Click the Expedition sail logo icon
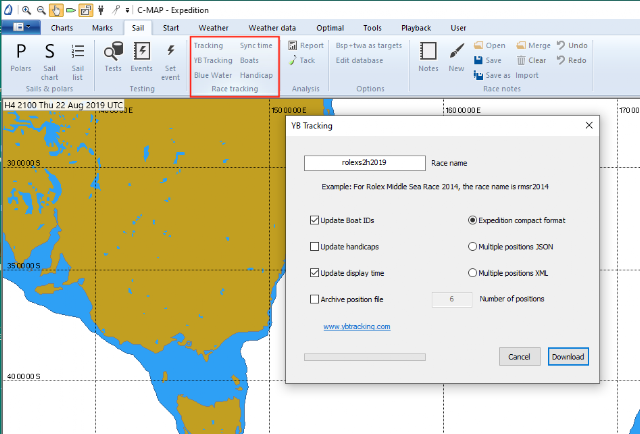The width and height of the screenshot is (640, 434). [x=8, y=9]
